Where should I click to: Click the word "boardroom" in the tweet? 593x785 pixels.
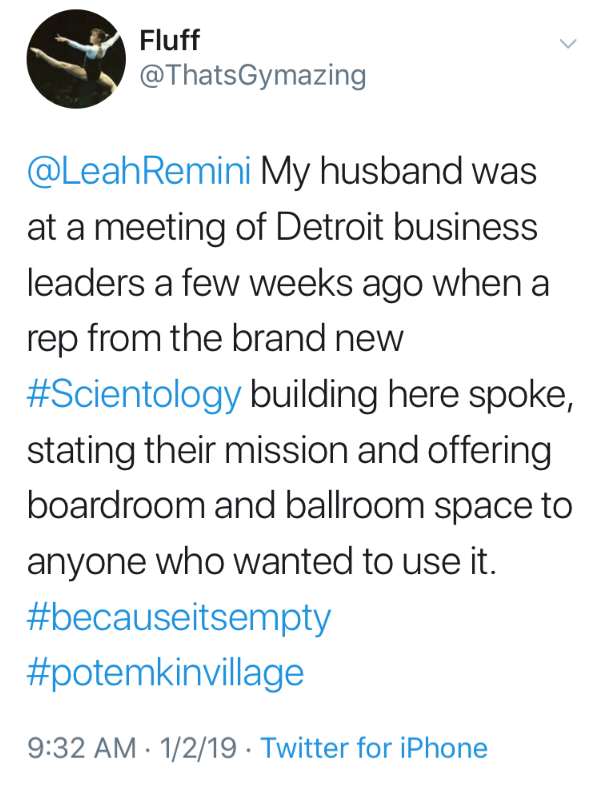(116, 506)
